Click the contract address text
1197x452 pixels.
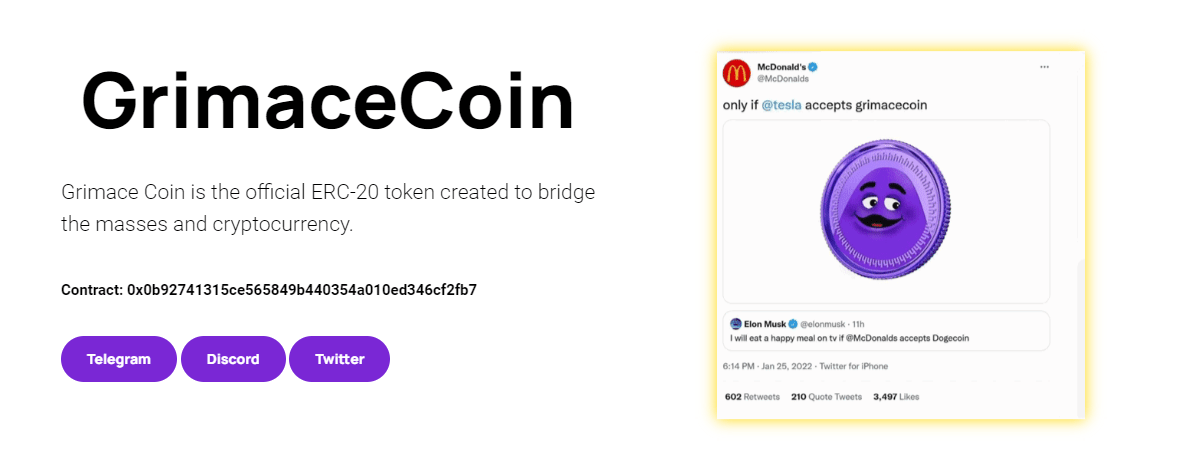point(269,290)
